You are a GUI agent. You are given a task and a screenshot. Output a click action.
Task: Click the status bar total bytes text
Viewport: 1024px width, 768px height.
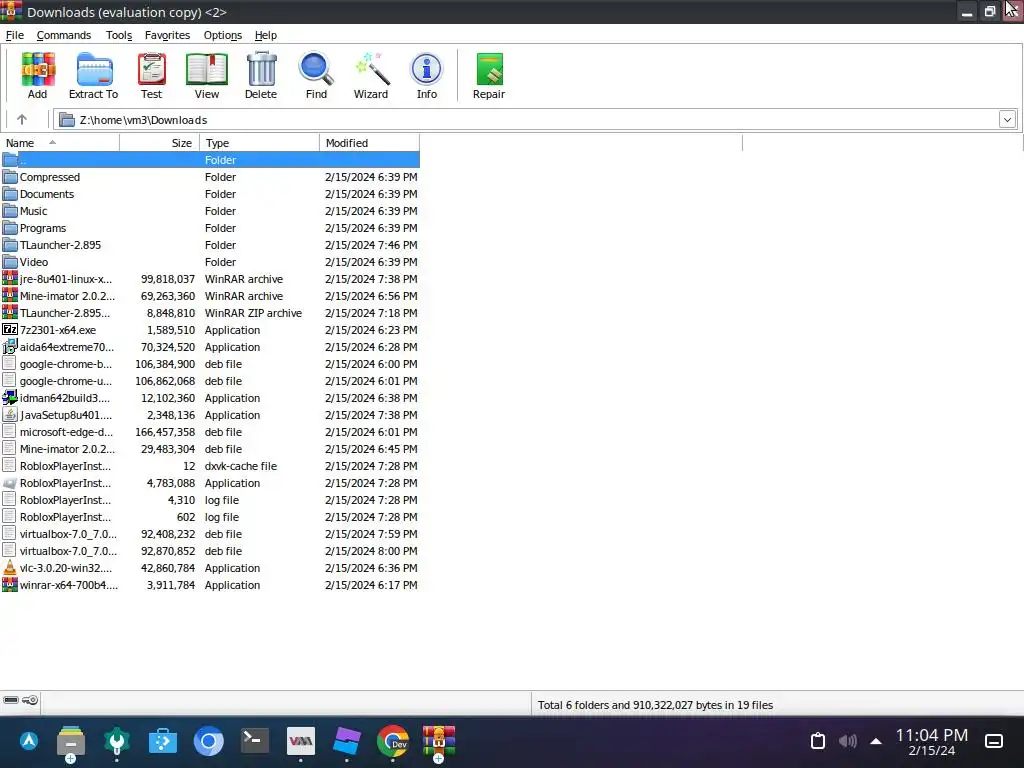tap(655, 705)
